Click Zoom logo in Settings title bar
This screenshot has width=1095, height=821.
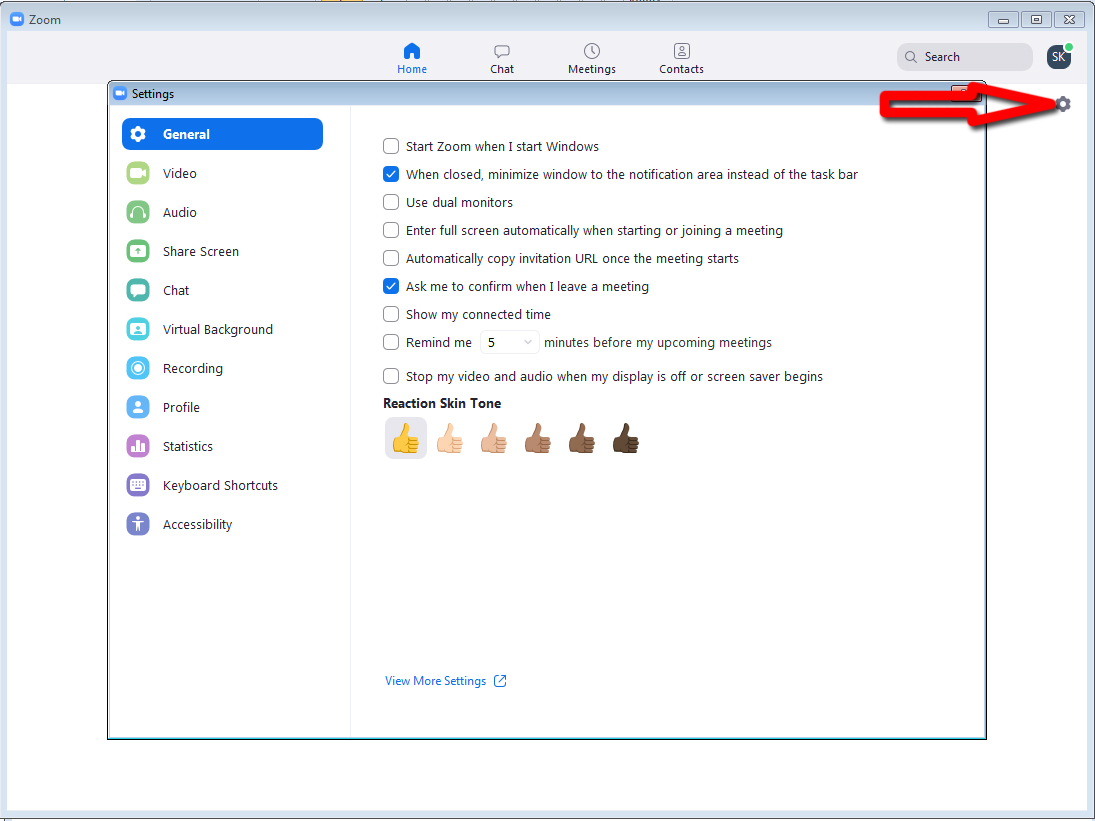coord(120,94)
